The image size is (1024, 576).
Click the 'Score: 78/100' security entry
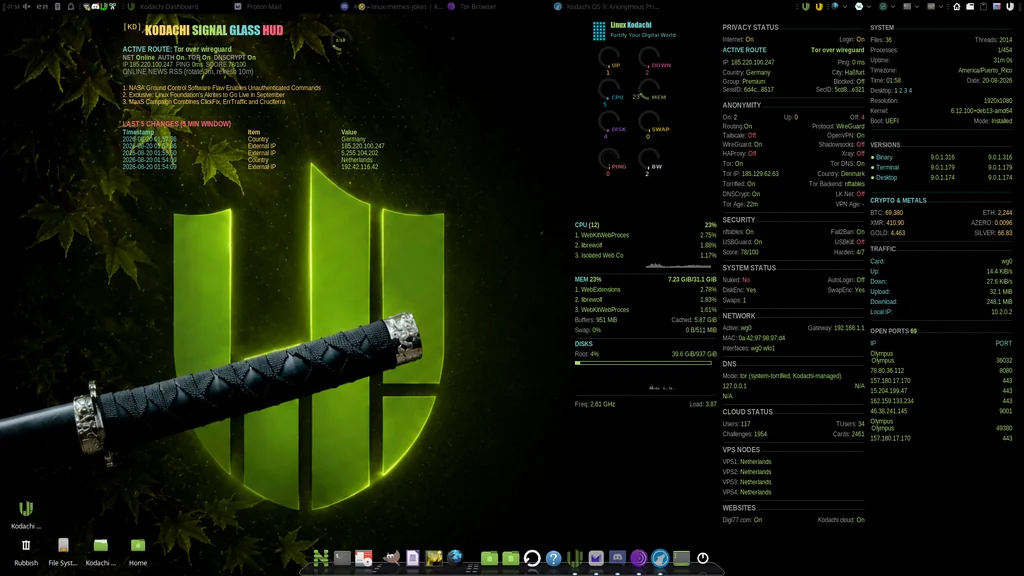pos(741,252)
